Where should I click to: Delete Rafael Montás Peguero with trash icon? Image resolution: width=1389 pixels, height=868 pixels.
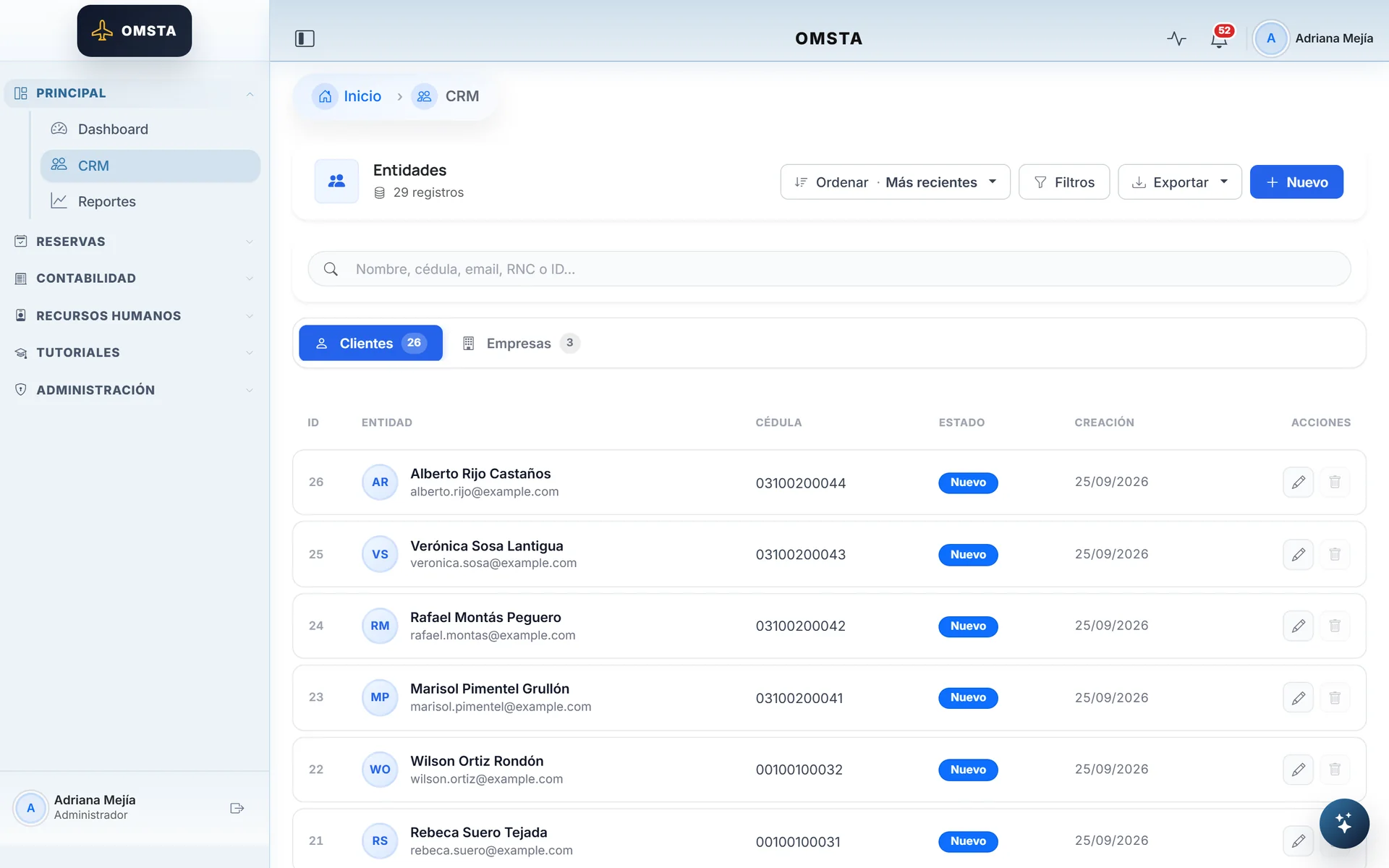(1335, 626)
